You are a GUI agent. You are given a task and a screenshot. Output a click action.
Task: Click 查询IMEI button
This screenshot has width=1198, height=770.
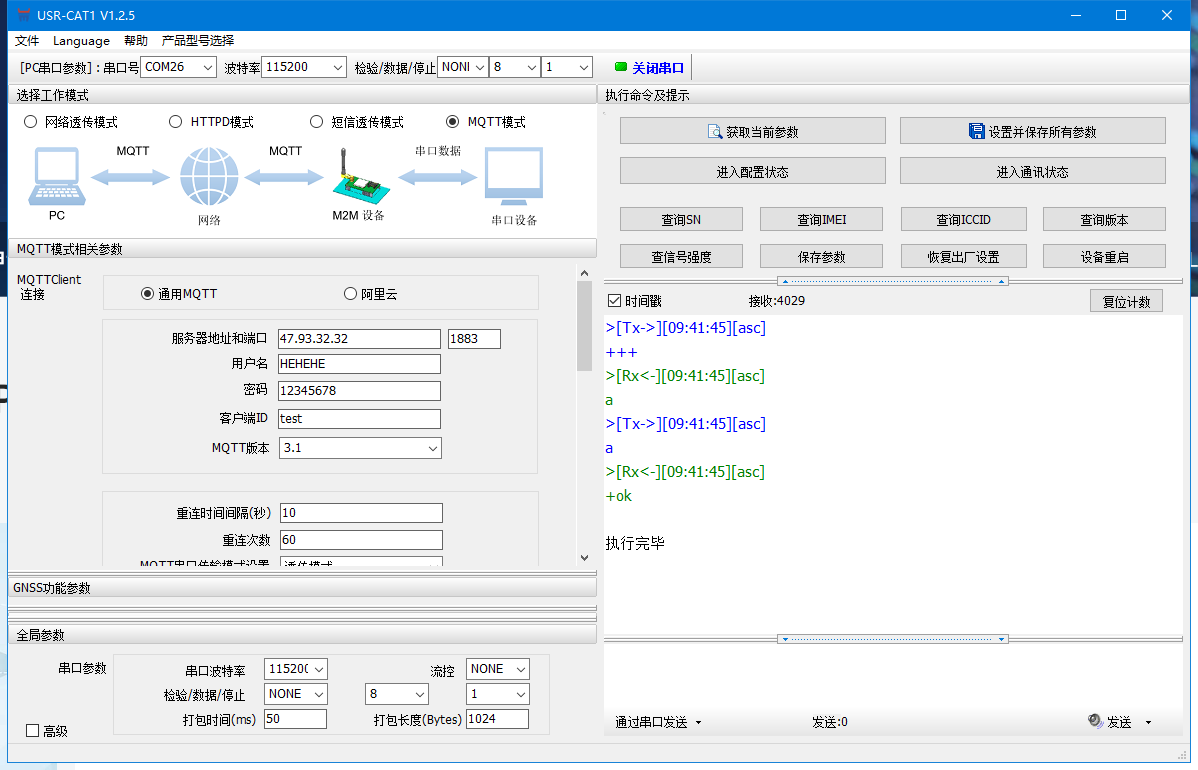point(821,219)
